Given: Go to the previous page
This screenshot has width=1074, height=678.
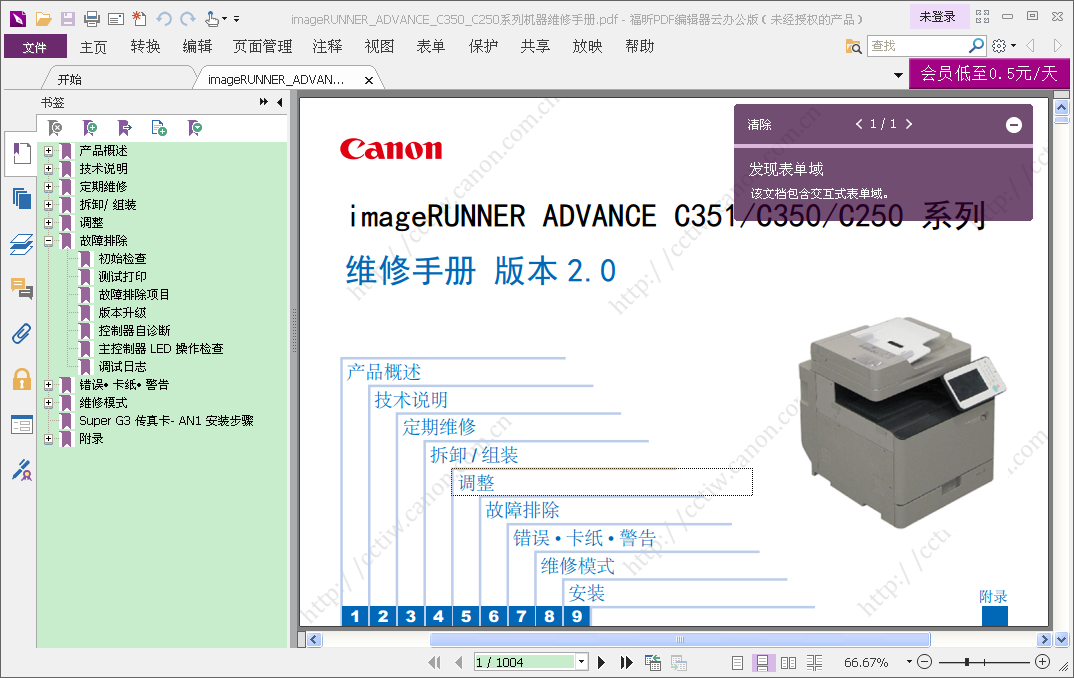Looking at the screenshot, I should [x=458, y=662].
